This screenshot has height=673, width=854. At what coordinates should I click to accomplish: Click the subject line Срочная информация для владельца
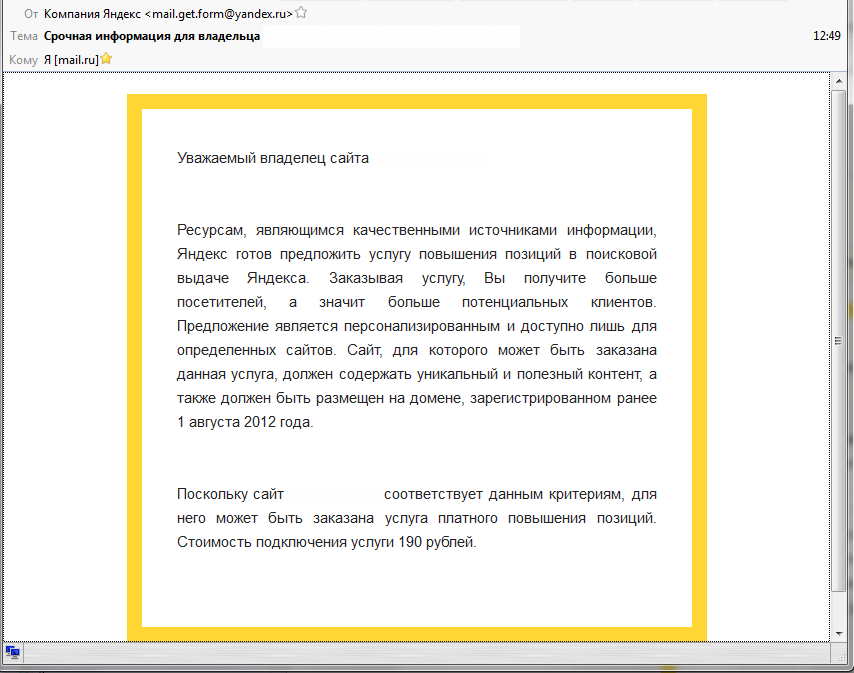click(152, 36)
